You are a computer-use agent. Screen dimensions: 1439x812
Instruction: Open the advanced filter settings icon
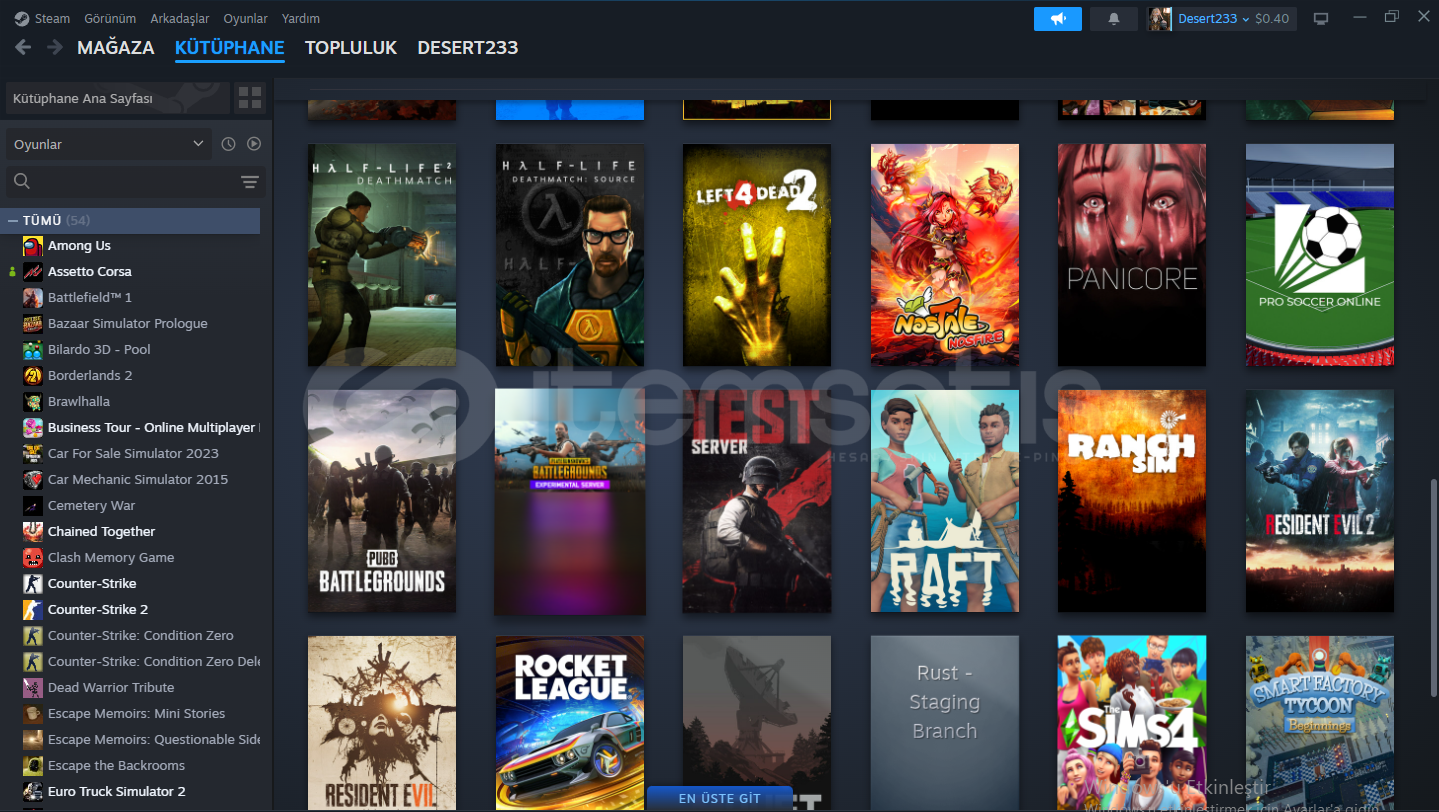(250, 181)
